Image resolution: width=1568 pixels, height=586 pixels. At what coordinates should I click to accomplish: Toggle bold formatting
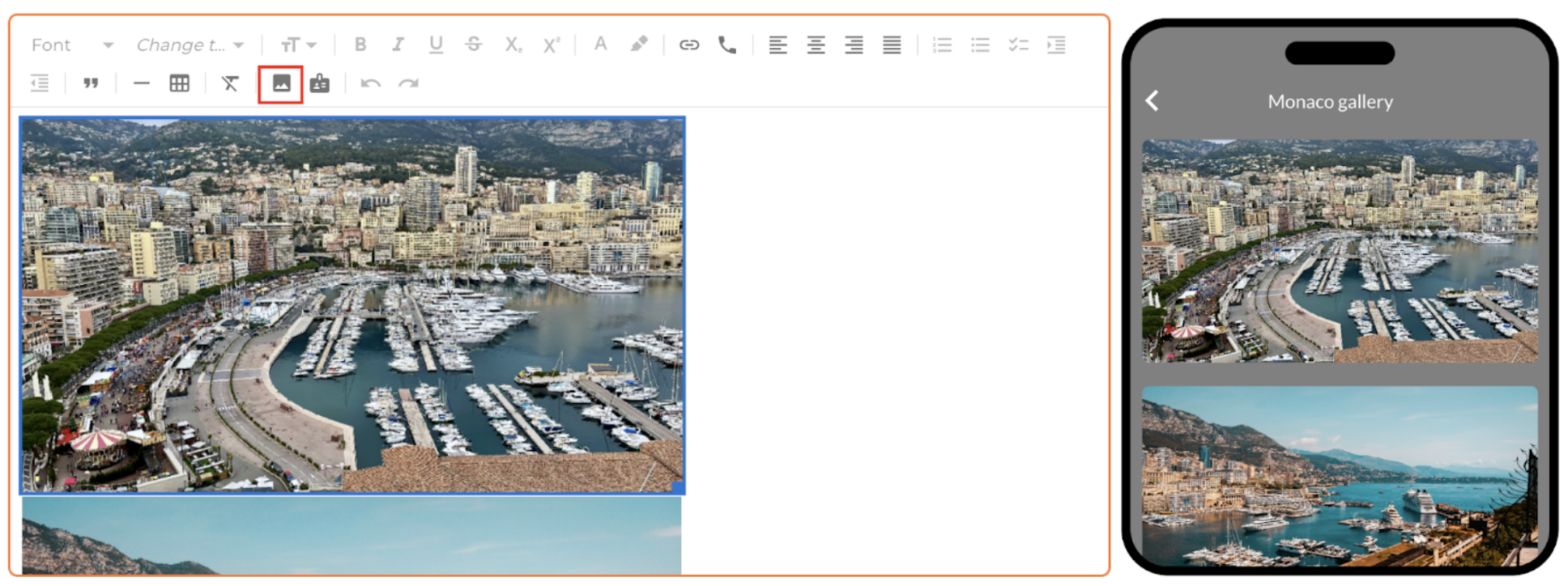click(x=360, y=45)
